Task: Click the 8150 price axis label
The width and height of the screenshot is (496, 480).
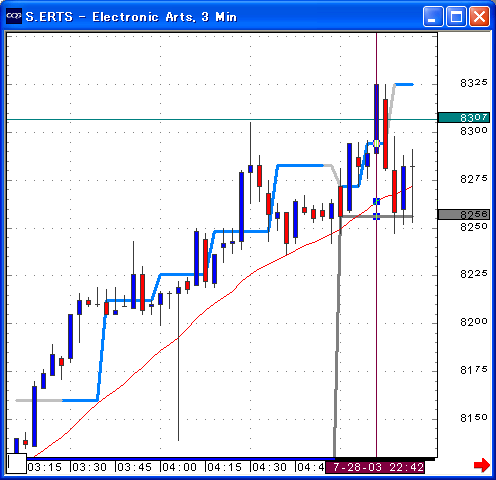Action: [x=474, y=418]
